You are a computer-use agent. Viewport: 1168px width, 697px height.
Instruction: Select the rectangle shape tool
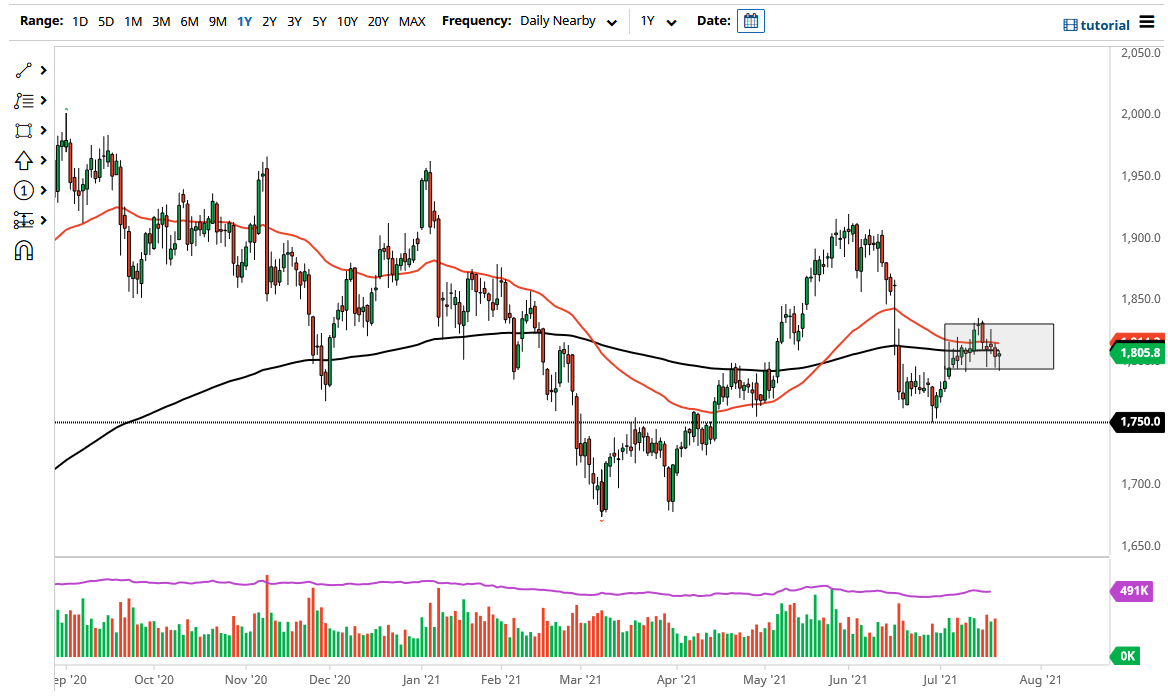[x=24, y=130]
